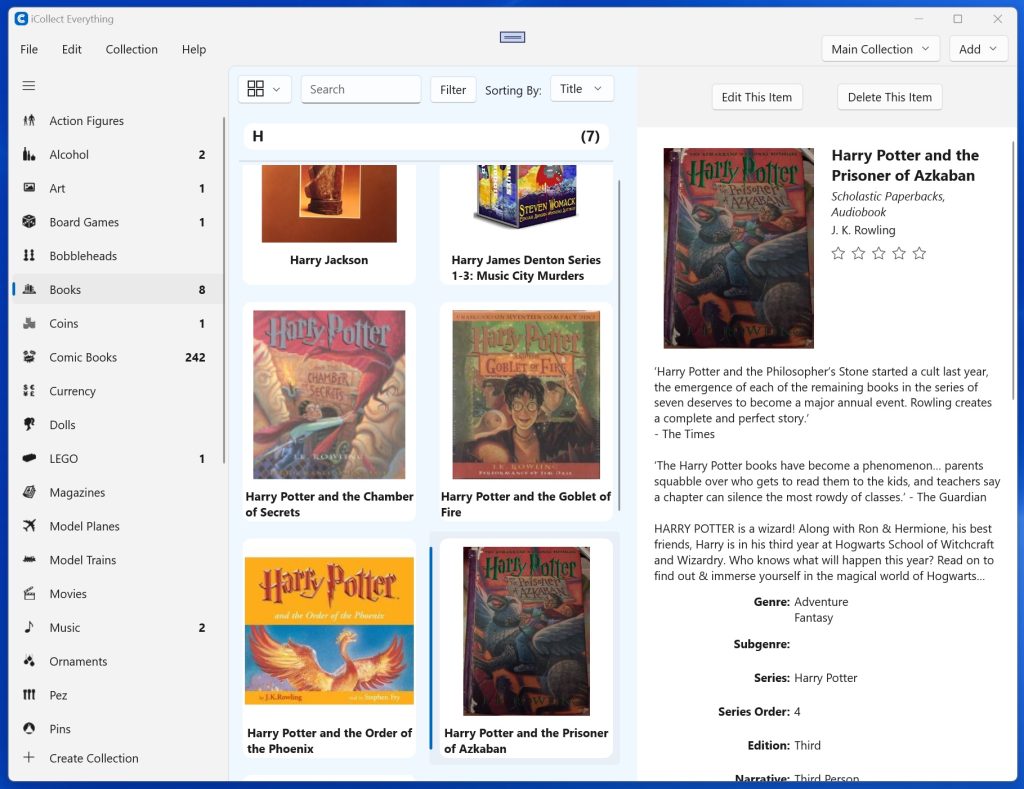Click inside the Search field

pos(360,89)
